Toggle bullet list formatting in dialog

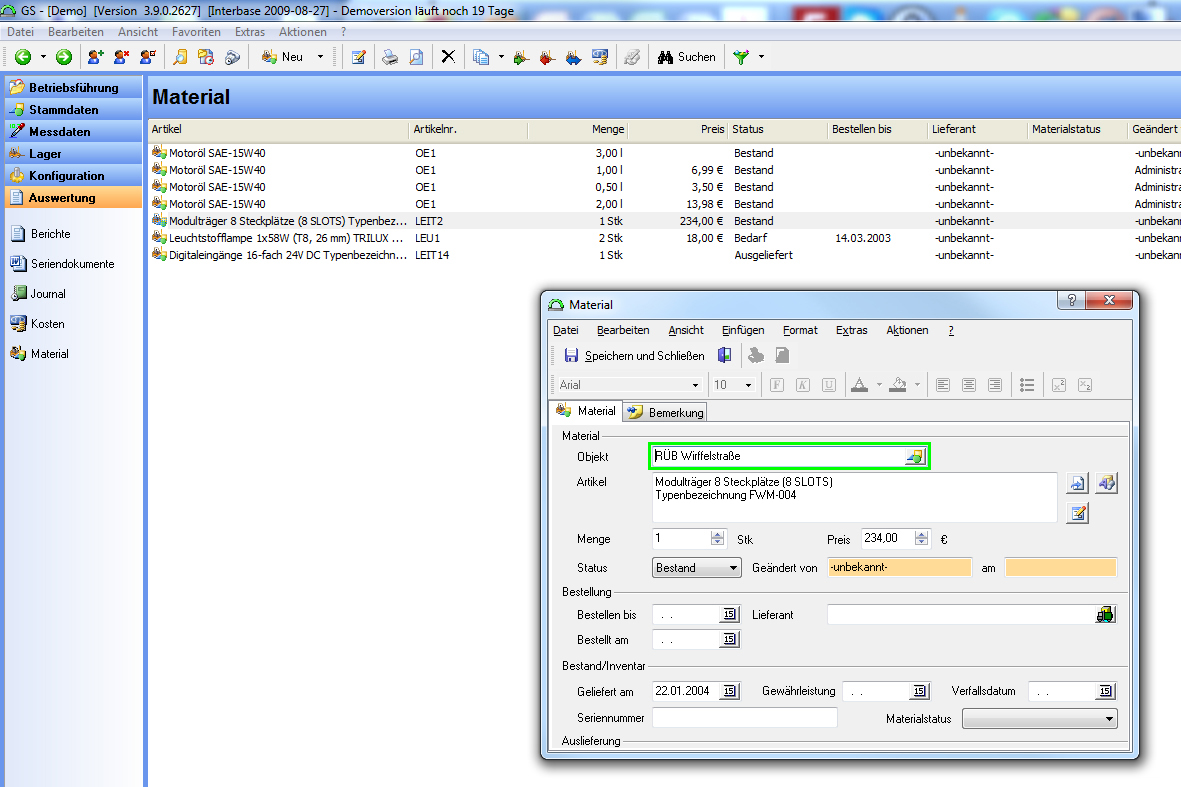(x=1026, y=385)
